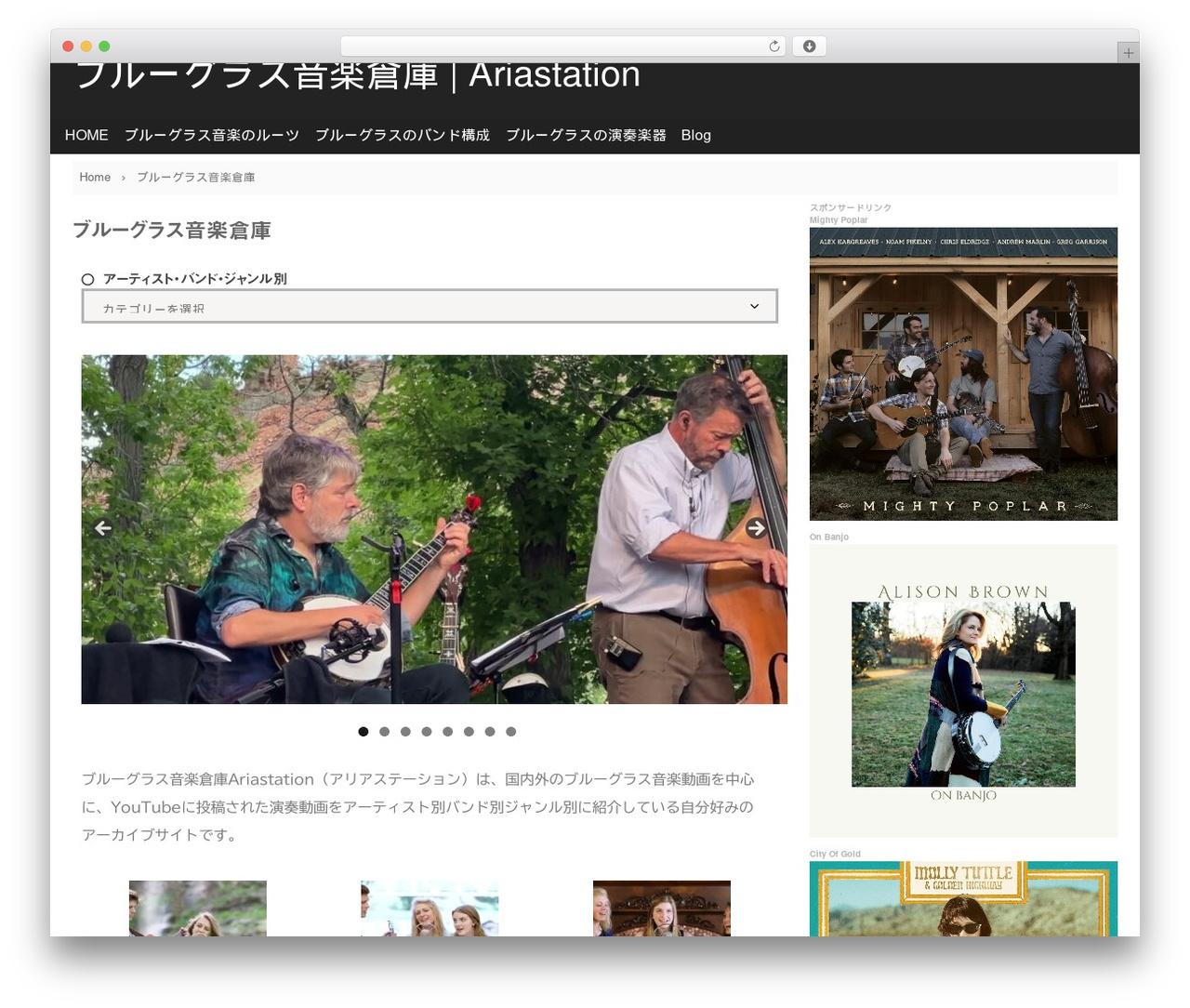Open the HOME menu item

coord(86,135)
